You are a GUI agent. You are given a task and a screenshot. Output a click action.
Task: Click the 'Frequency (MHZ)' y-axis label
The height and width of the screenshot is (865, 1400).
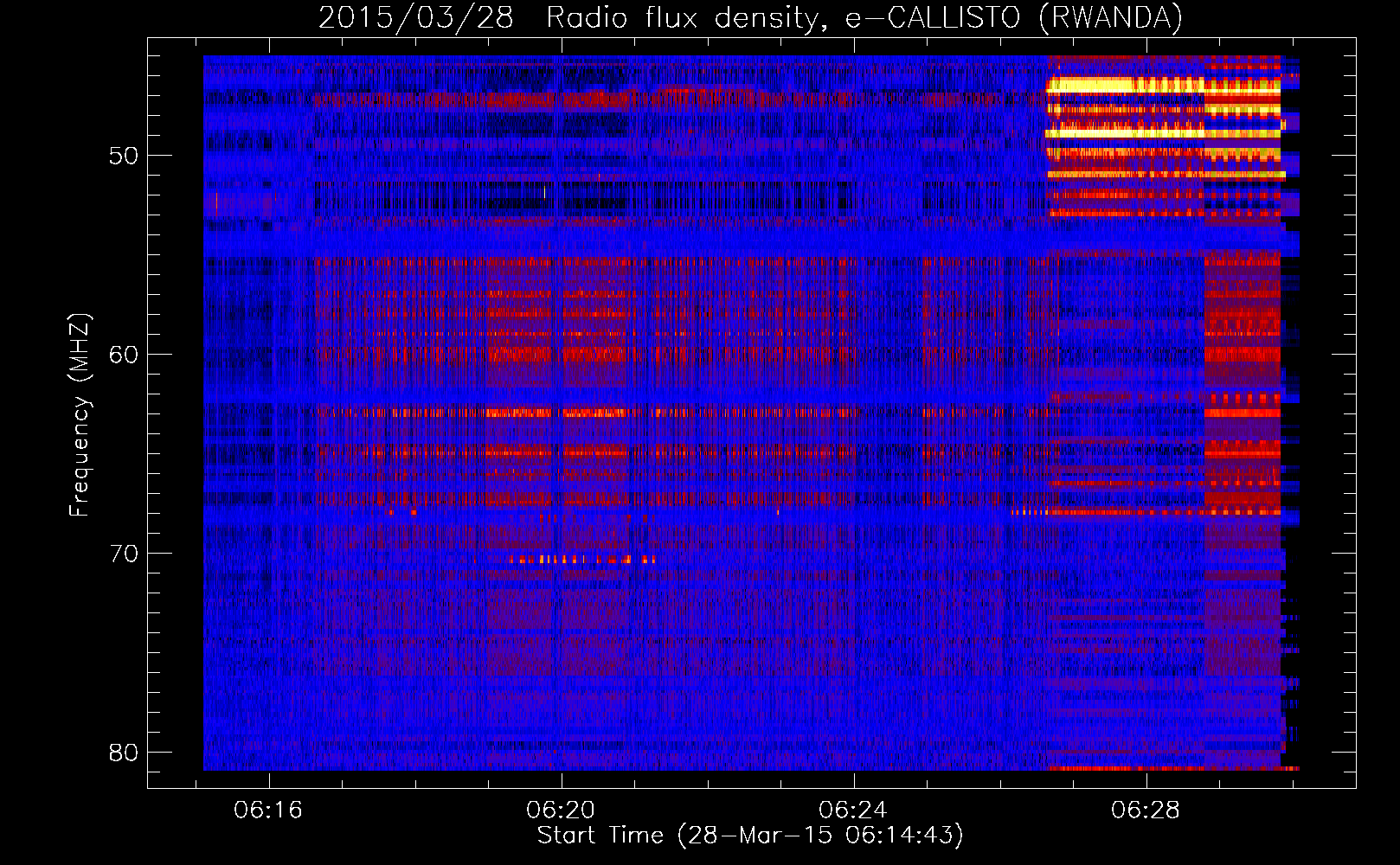tap(80, 415)
